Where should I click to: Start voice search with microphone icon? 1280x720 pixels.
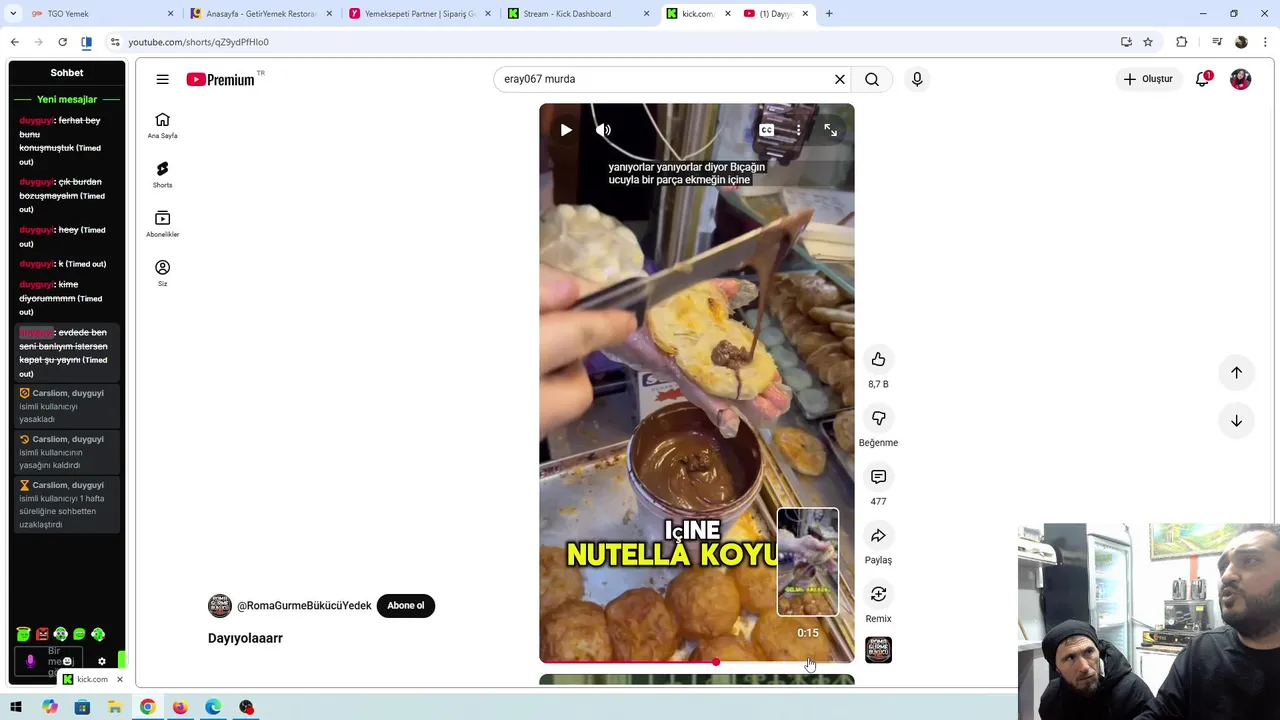(x=917, y=79)
